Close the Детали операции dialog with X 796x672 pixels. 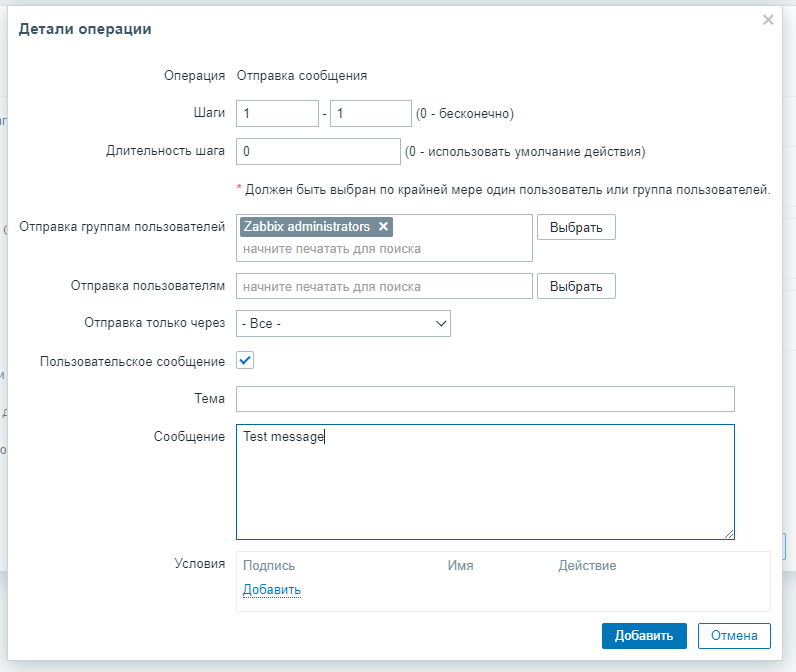click(x=768, y=19)
